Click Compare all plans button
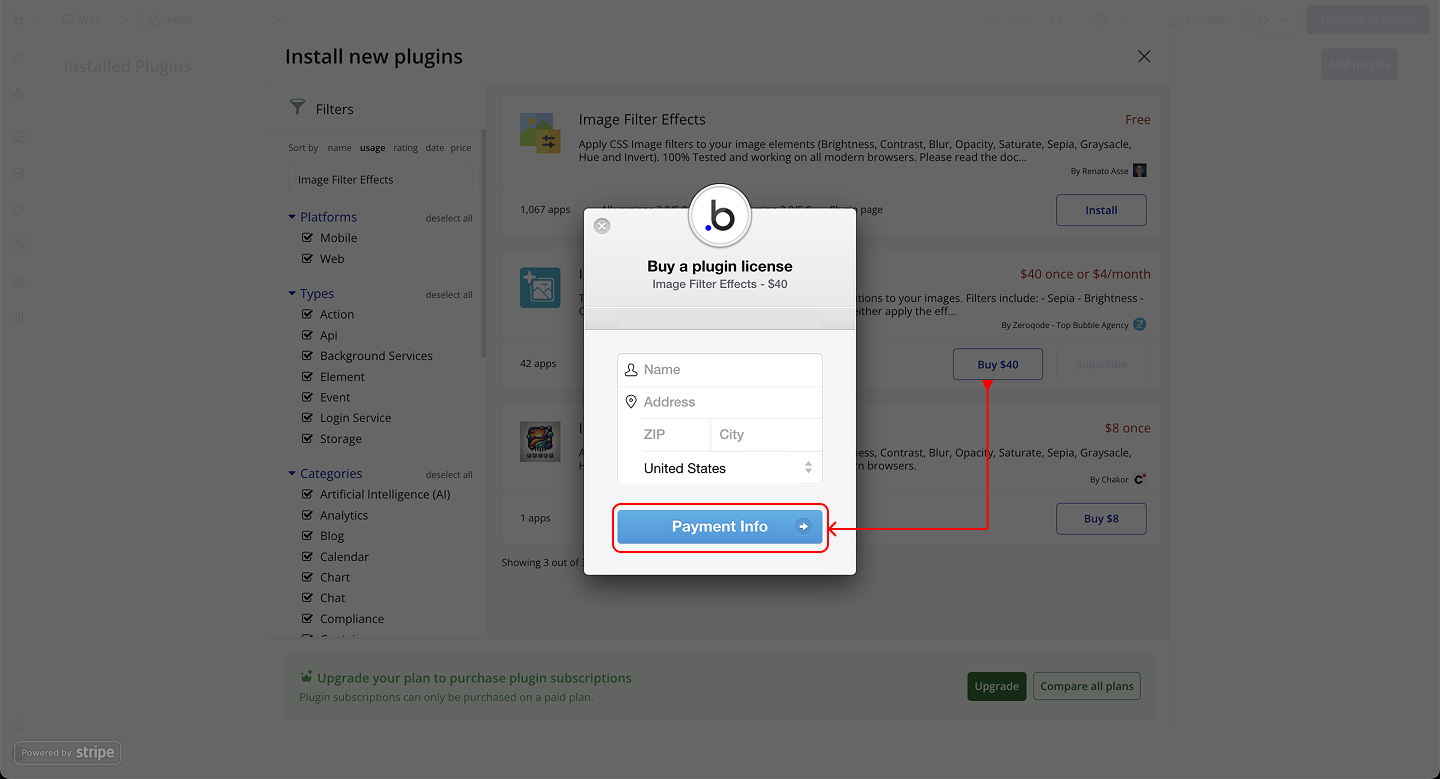Viewport: 1440px width, 779px height. pyautogui.click(x=1087, y=686)
